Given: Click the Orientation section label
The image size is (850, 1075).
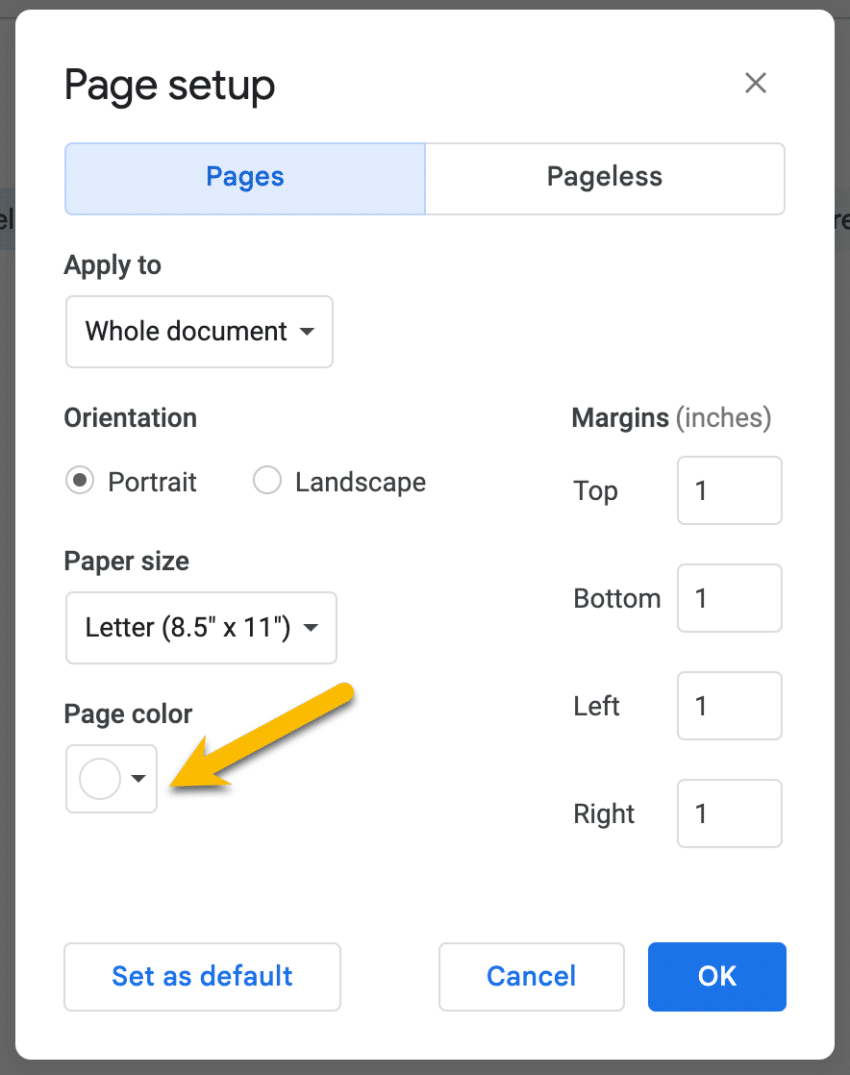Looking at the screenshot, I should [x=130, y=418].
